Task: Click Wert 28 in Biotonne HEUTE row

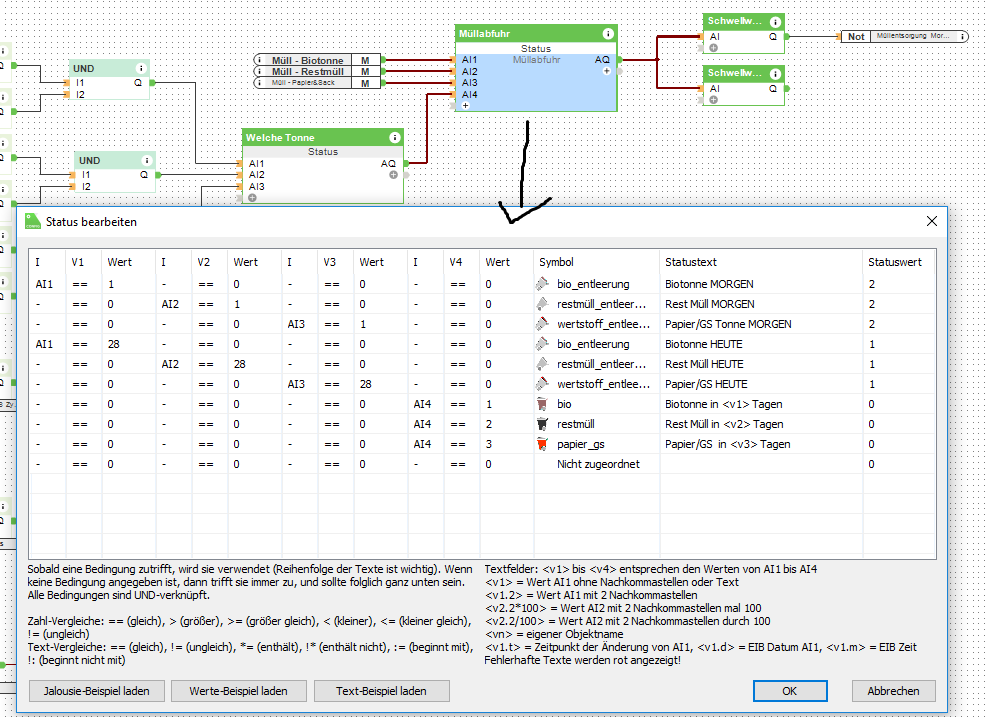Action: coord(128,344)
